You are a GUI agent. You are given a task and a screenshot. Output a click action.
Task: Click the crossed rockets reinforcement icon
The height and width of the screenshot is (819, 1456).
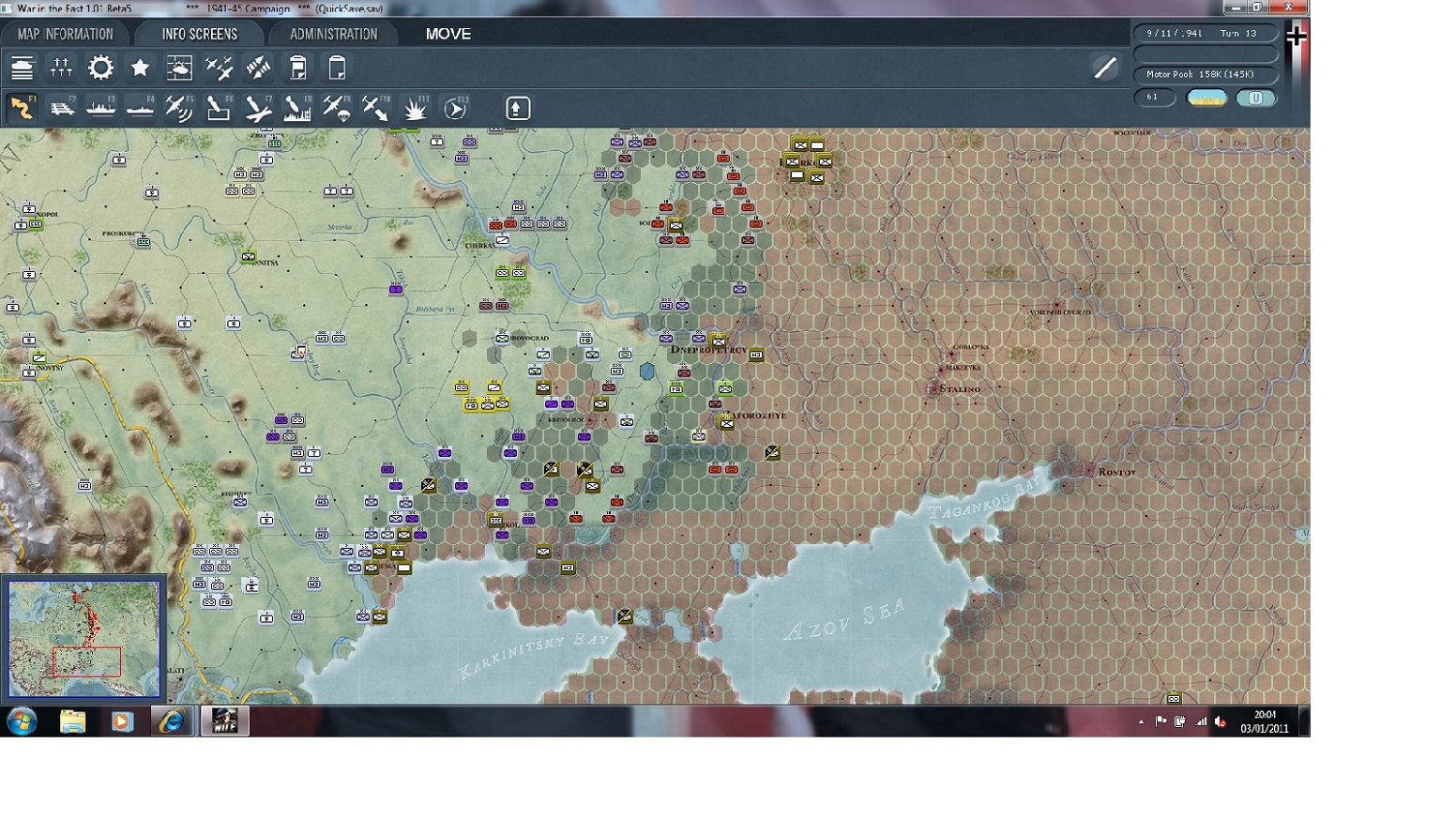click(258, 68)
